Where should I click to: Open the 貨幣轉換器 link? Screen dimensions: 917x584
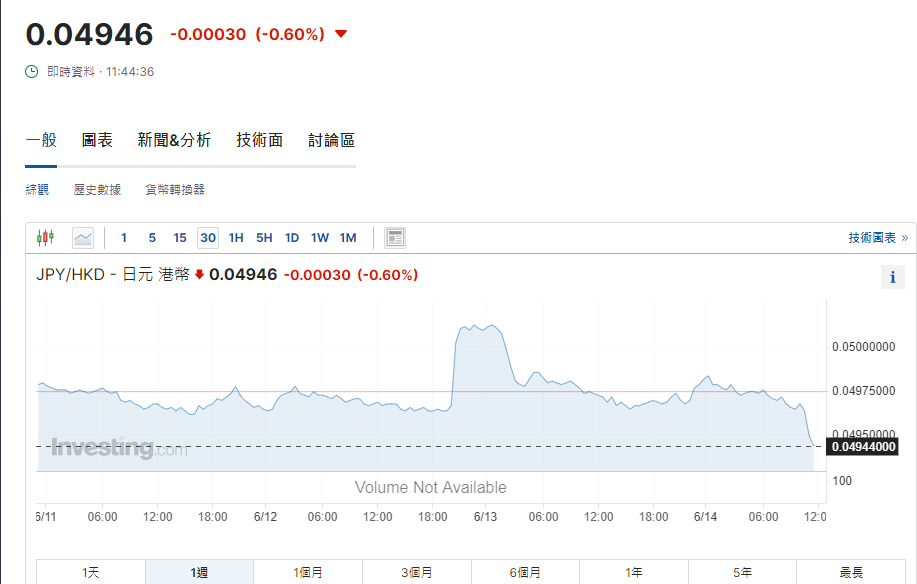[175, 189]
